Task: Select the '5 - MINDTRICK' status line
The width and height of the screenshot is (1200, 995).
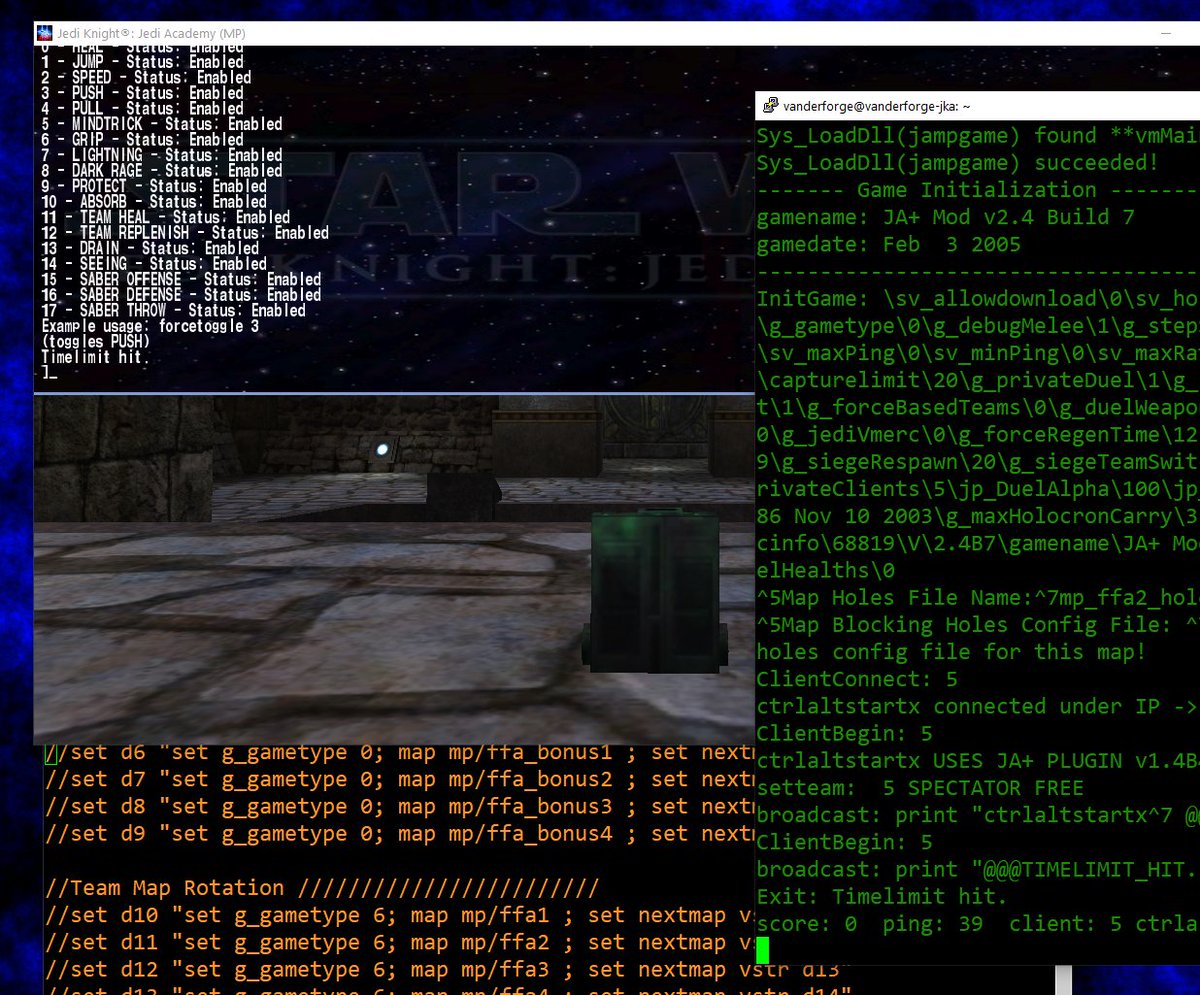Action: pos(162,124)
